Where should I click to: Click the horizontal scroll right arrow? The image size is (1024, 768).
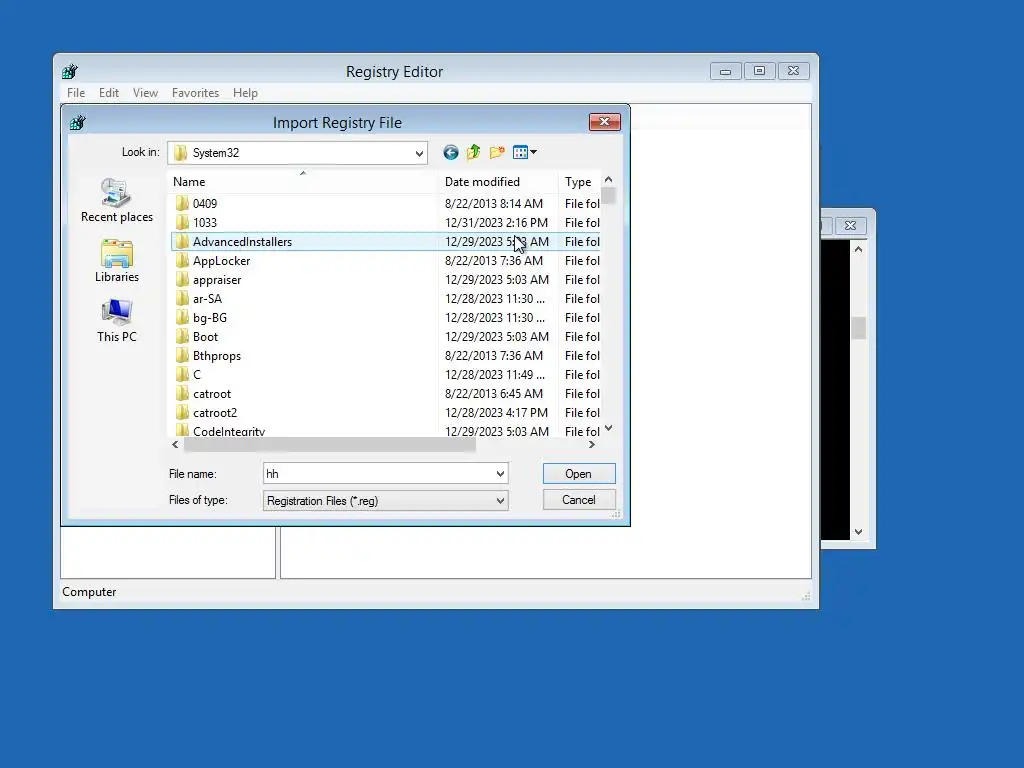pyautogui.click(x=592, y=445)
